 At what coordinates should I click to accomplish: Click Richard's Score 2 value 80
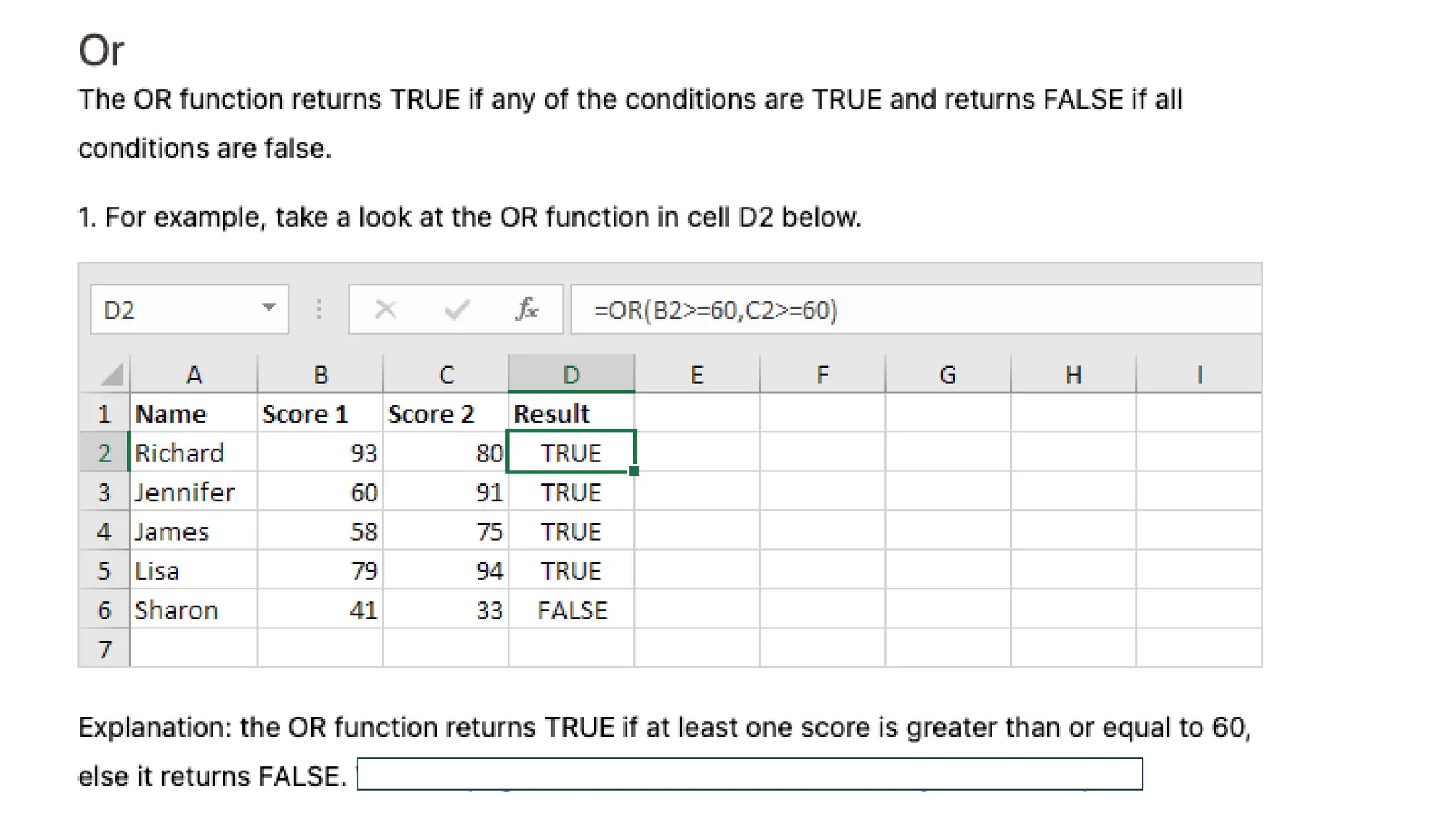(x=446, y=452)
